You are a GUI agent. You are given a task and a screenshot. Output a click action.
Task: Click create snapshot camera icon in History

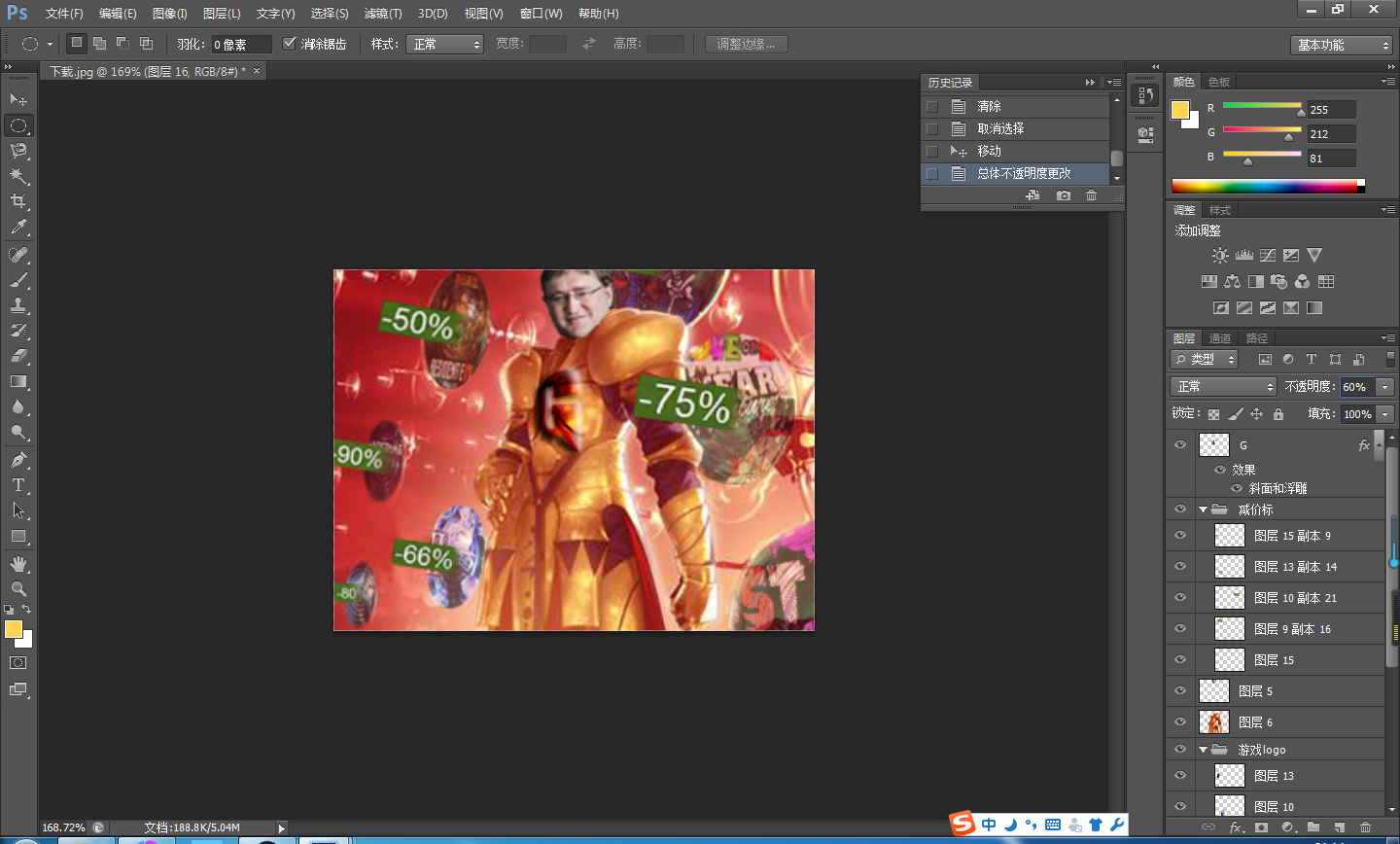pos(1064,195)
